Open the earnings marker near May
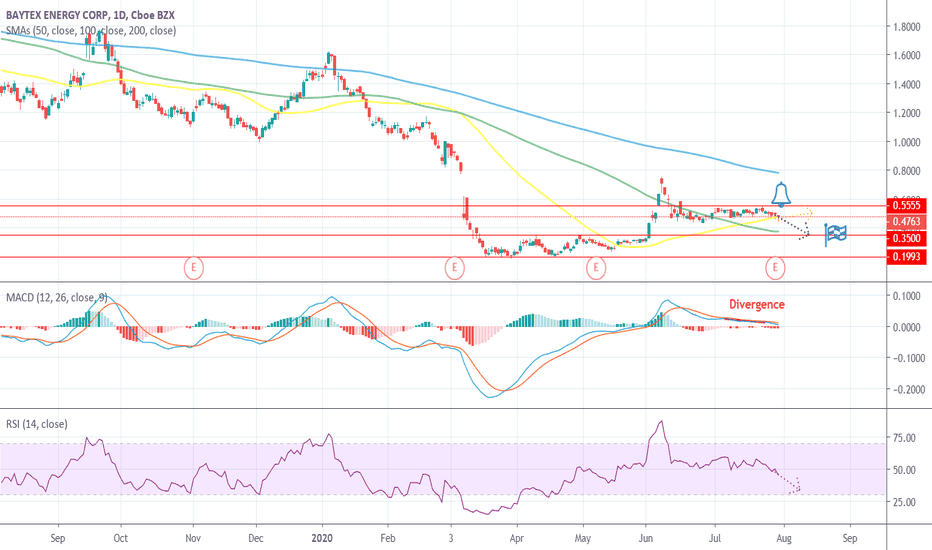932x550 pixels. coord(596,268)
